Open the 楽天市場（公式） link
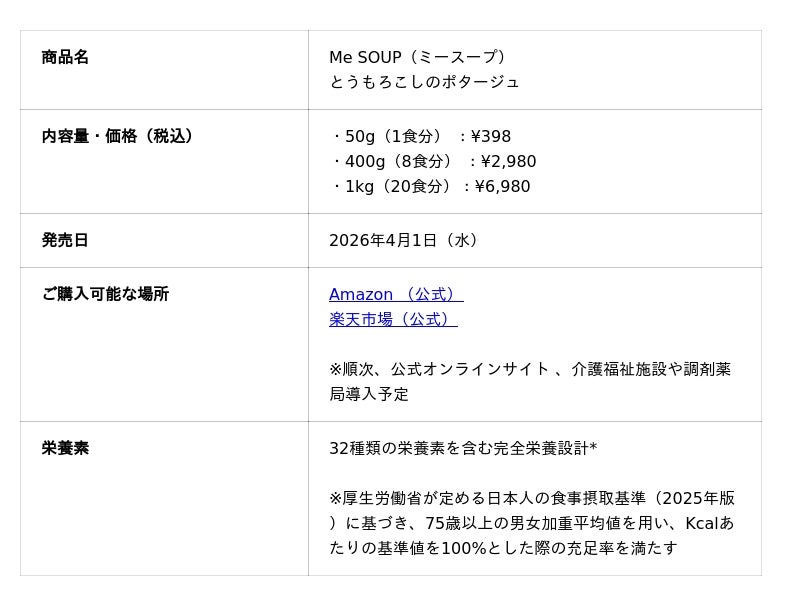This screenshot has width=800, height=606. [392, 319]
